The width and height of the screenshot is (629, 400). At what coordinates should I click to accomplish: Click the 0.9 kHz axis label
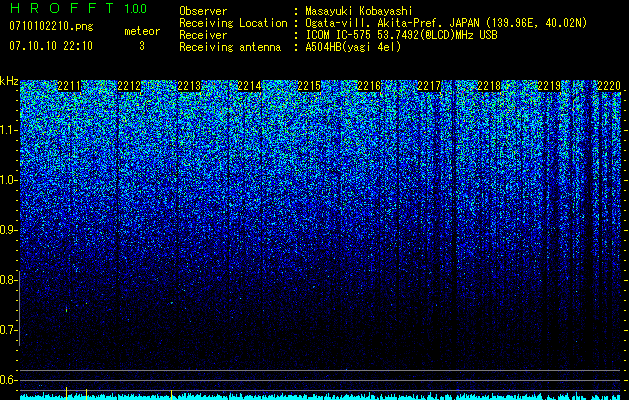pyautogui.click(x=8, y=230)
